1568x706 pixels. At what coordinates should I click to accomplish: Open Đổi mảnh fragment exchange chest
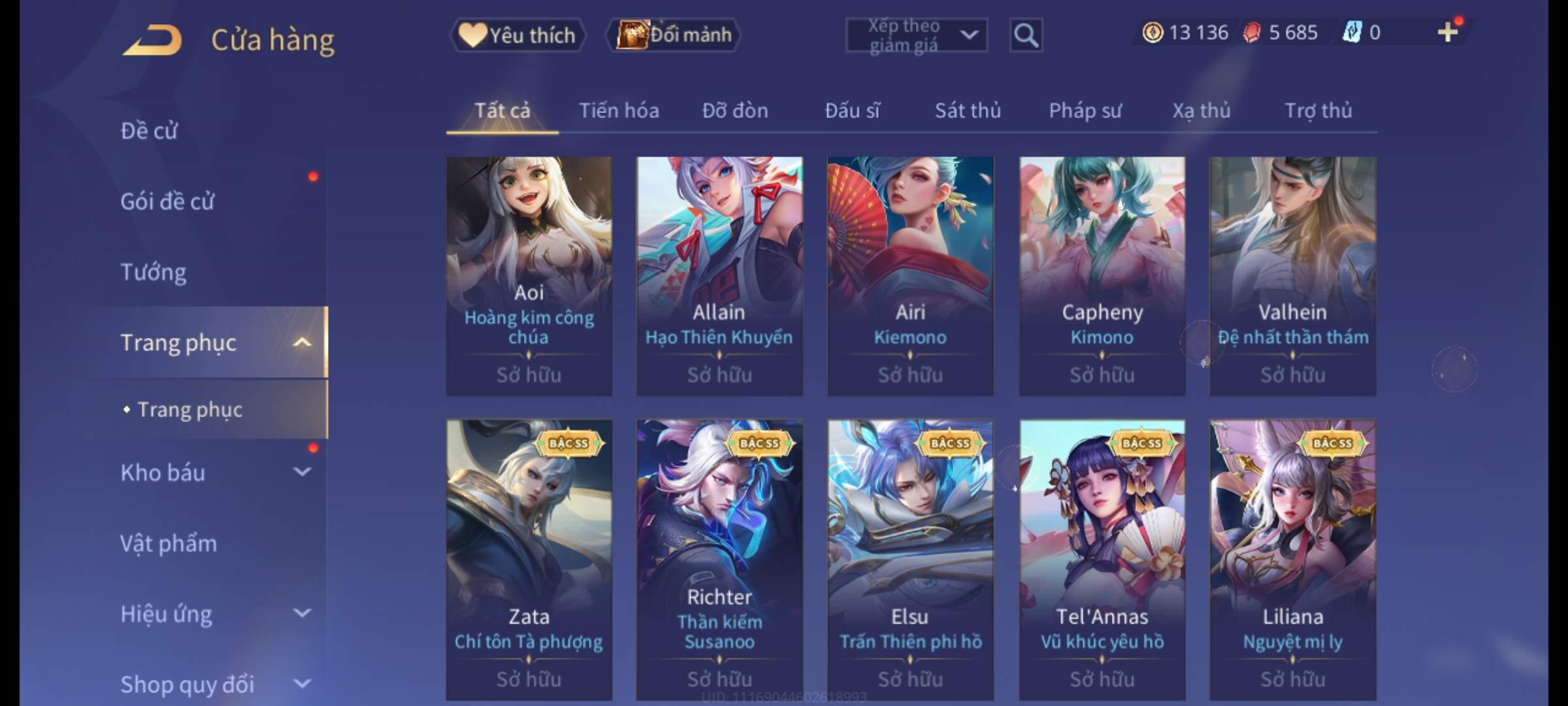pos(674,35)
